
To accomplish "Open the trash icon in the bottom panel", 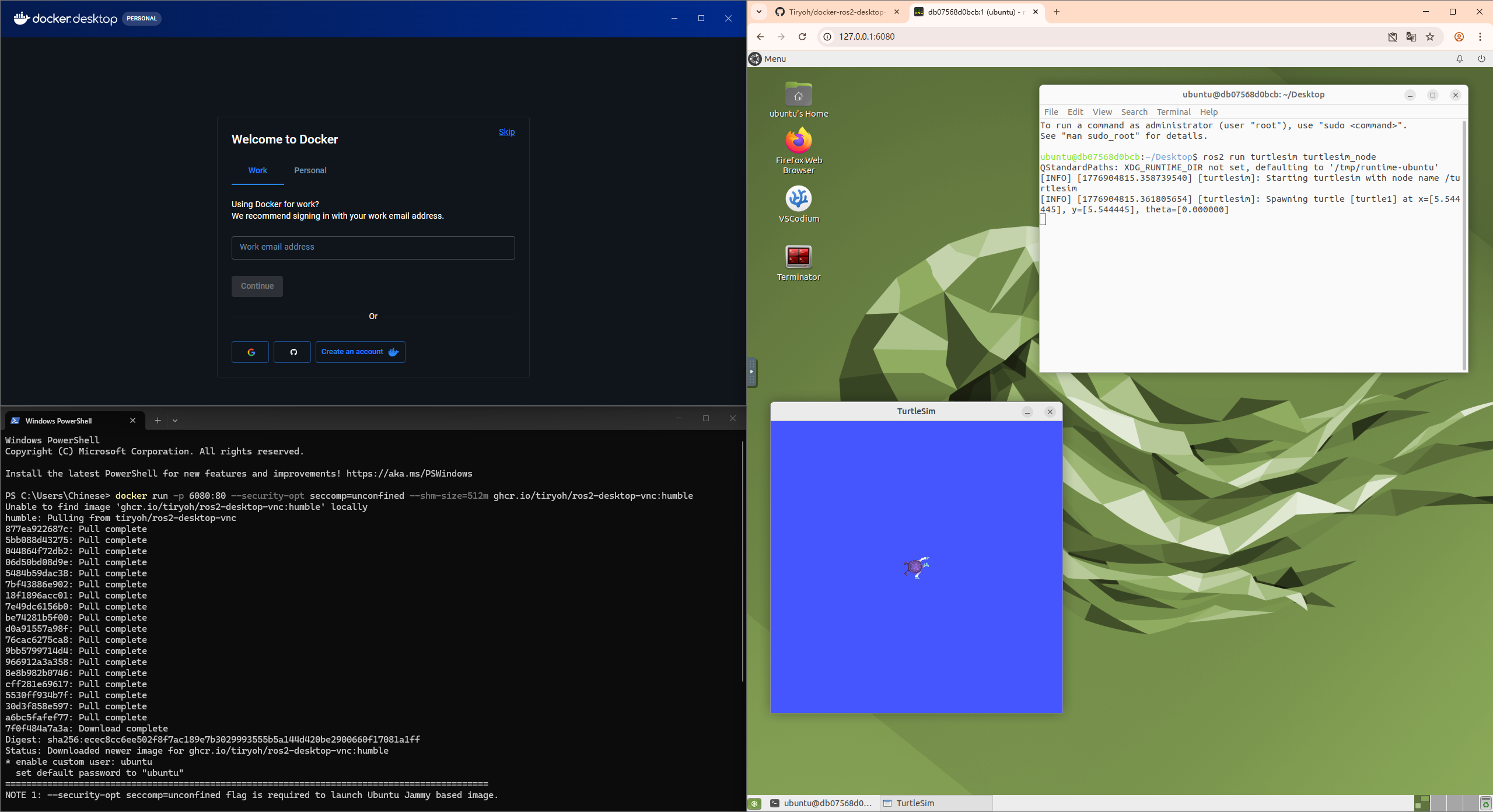I will pos(1485,804).
